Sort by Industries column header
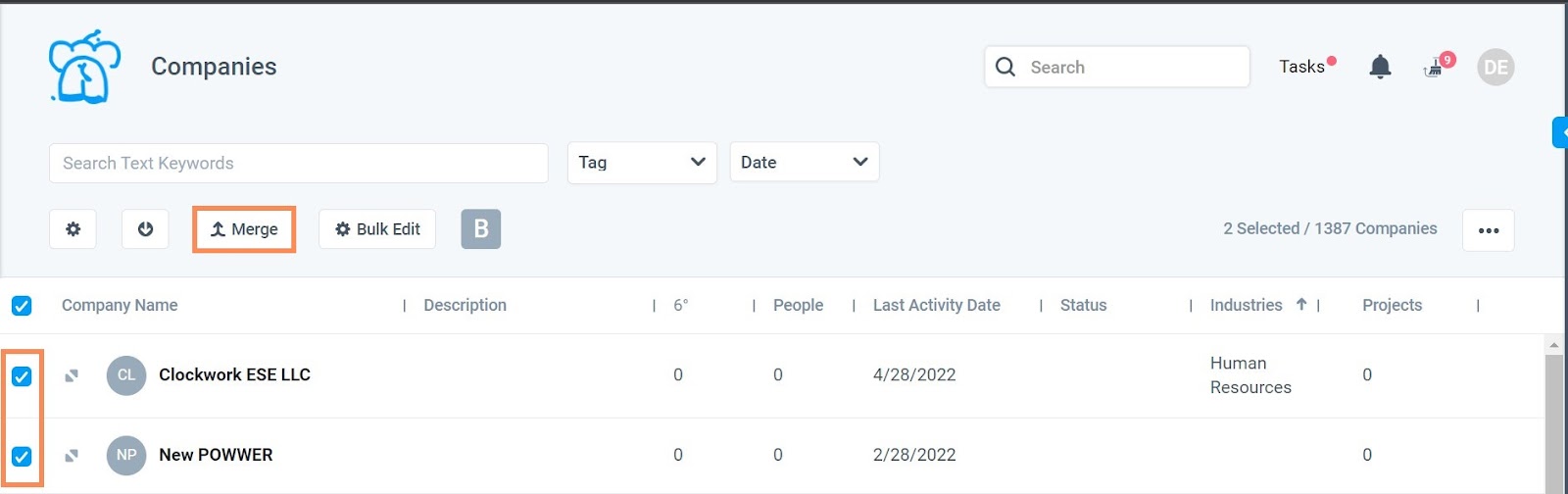1568x494 pixels. click(x=1247, y=306)
